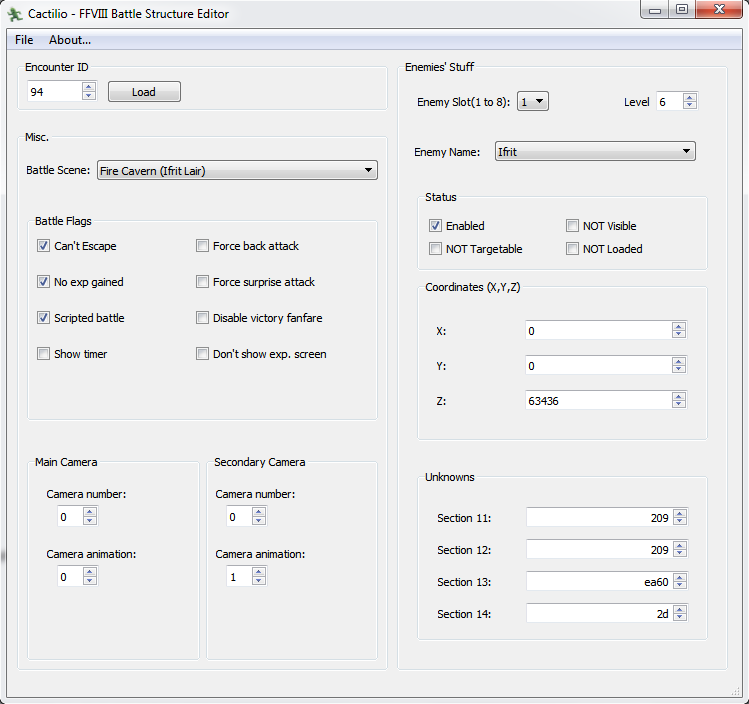Increase Y coordinate with up arrow
This screenshot has width=749, height=704.
[679, 361]
